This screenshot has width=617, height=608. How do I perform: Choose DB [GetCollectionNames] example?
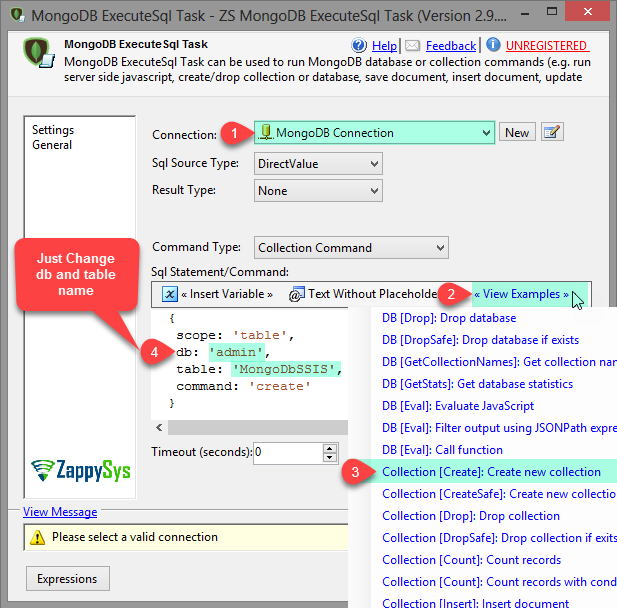click(499, 362)
